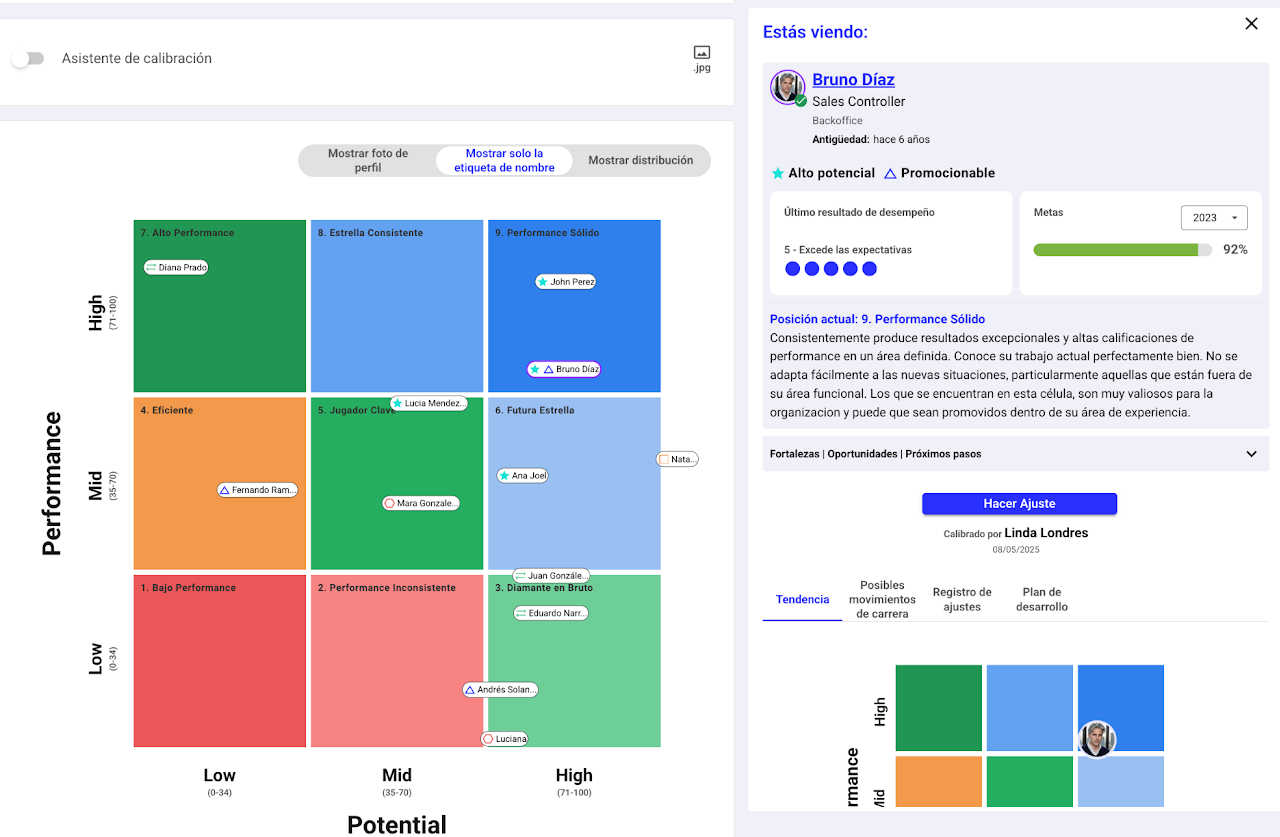The width and height of the screenshot is (1280, 837).
Task: Switch to Posibles movimientos de carrera tab
Action: point(882,599)
